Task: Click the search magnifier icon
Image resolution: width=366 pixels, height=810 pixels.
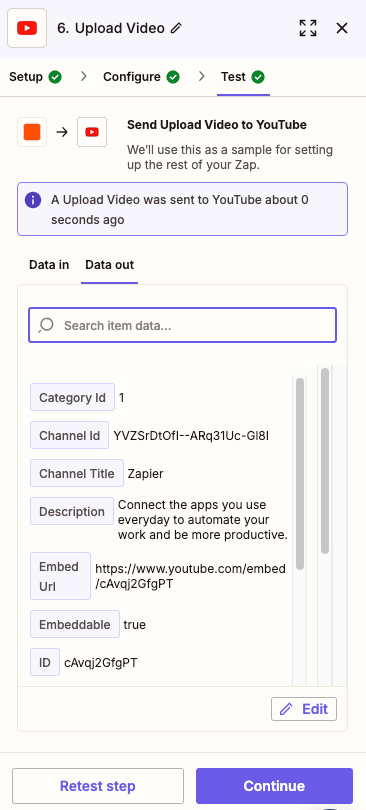Action: 46,325
